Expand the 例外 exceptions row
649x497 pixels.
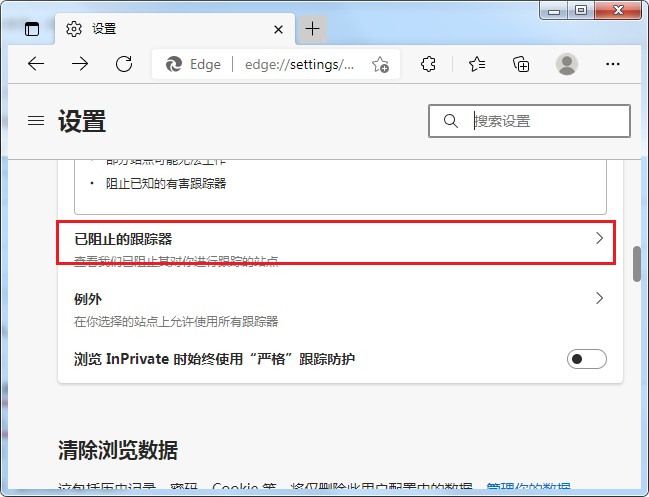340,309
